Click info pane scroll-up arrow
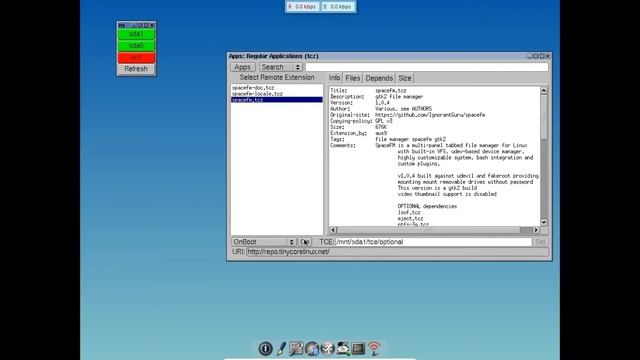This screenshot has width=640, height=360. click(x=544, y=91)
